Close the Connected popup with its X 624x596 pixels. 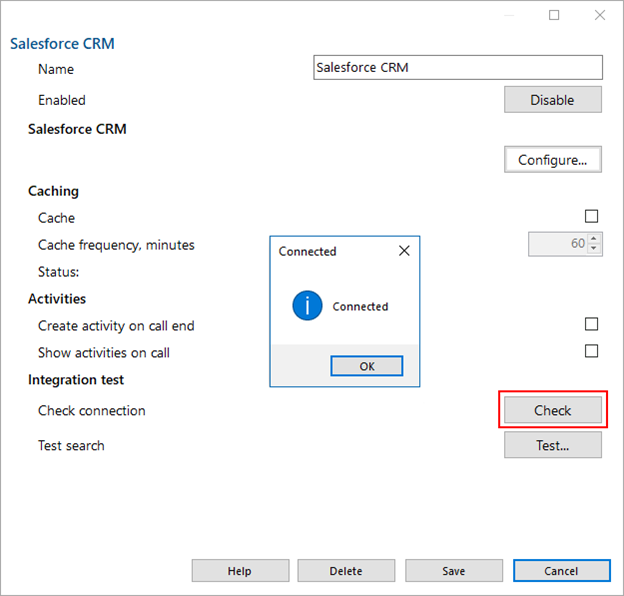pyautogui.click(x=404, y=251)
